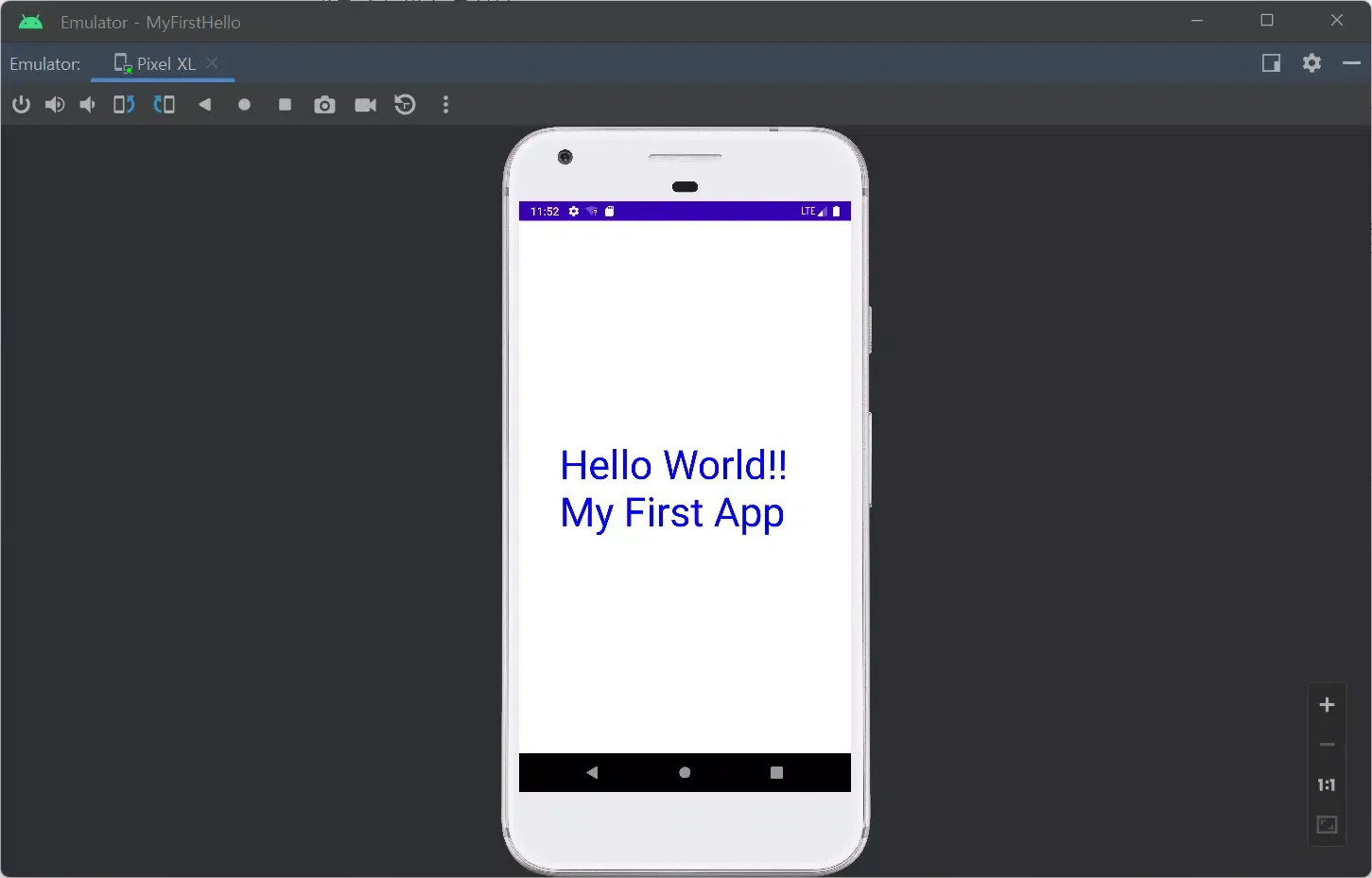This screenshot has width=1372, height=878.
Task: Rotate the device counterclockwise
Action: pos(123,105)
